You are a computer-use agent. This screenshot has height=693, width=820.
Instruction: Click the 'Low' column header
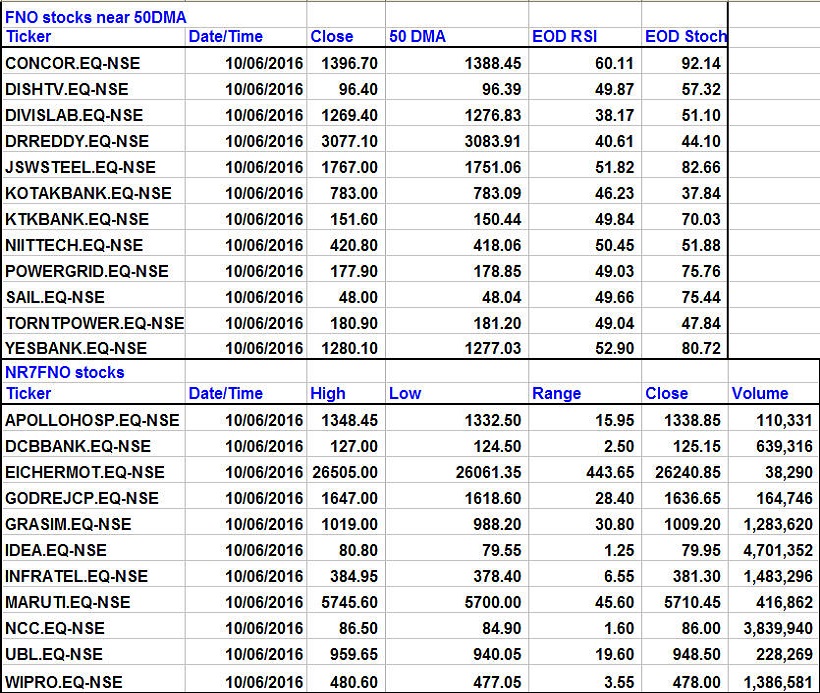click(x=405, y=393)
